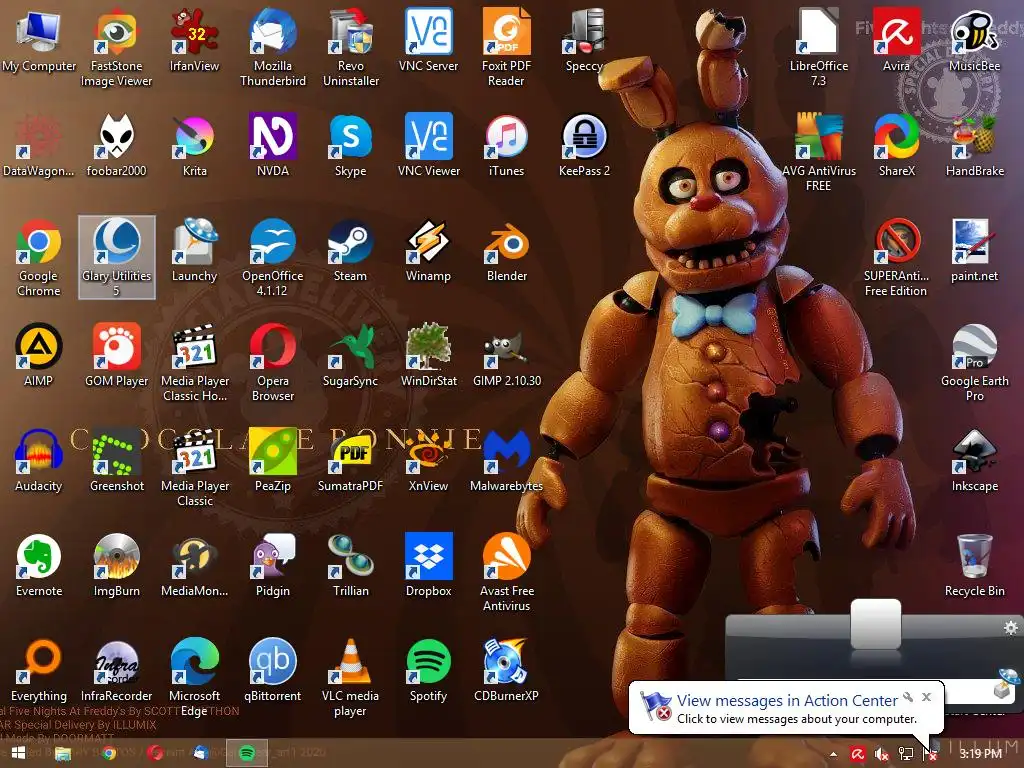
Task: Select the Winamp desktop icon
Action: pyautogui.click(x=428, y=251)
